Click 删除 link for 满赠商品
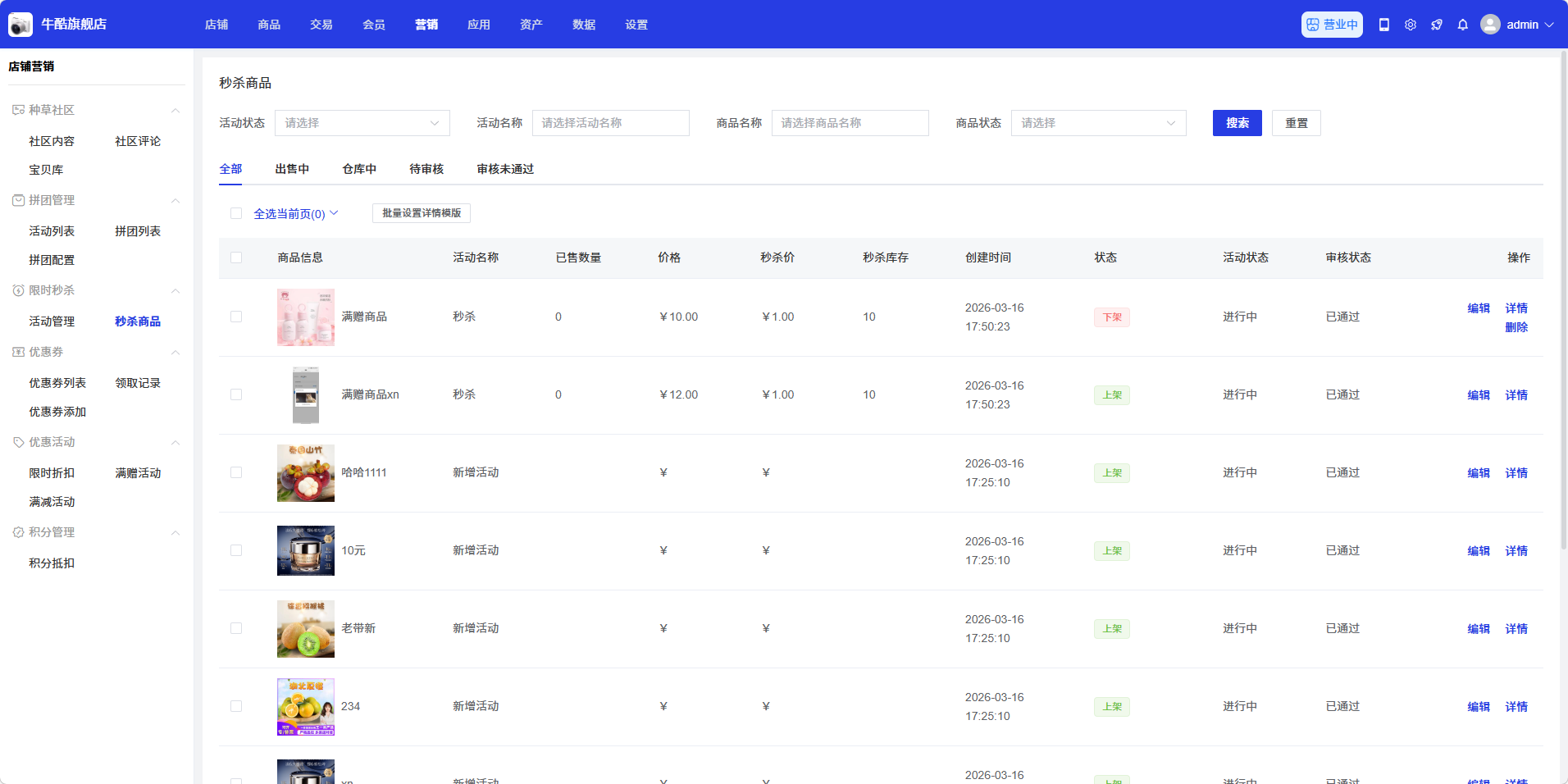The width and height of the screenshot is (1568, 784). pyautogui.click(x=1516, y=327)
